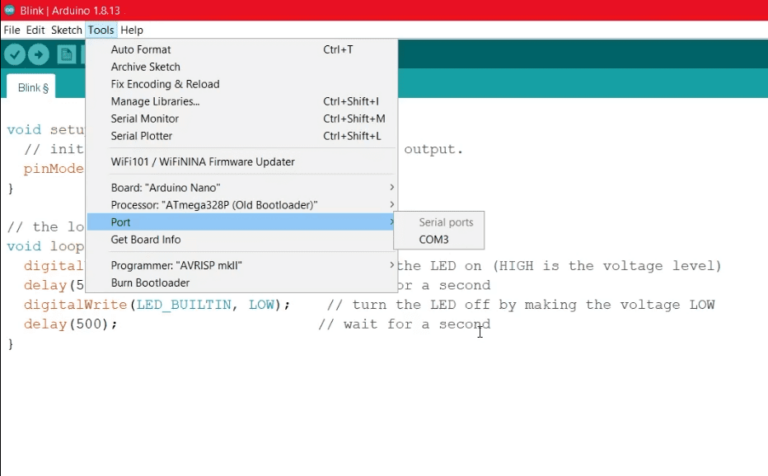This screenshot has height=476, width=768.
Task: Select COM3 serial port
Action: [x=439, y=239]
